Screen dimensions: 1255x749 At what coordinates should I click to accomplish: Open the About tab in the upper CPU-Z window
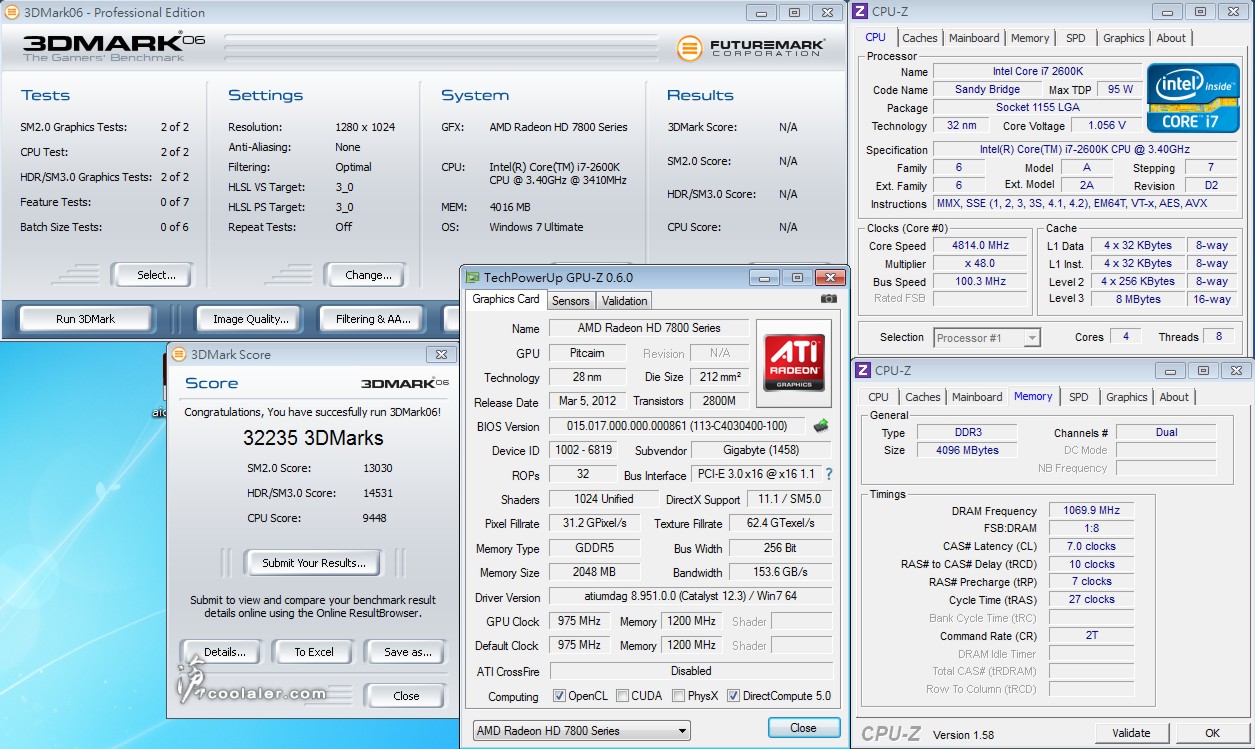click(1171, 38)
